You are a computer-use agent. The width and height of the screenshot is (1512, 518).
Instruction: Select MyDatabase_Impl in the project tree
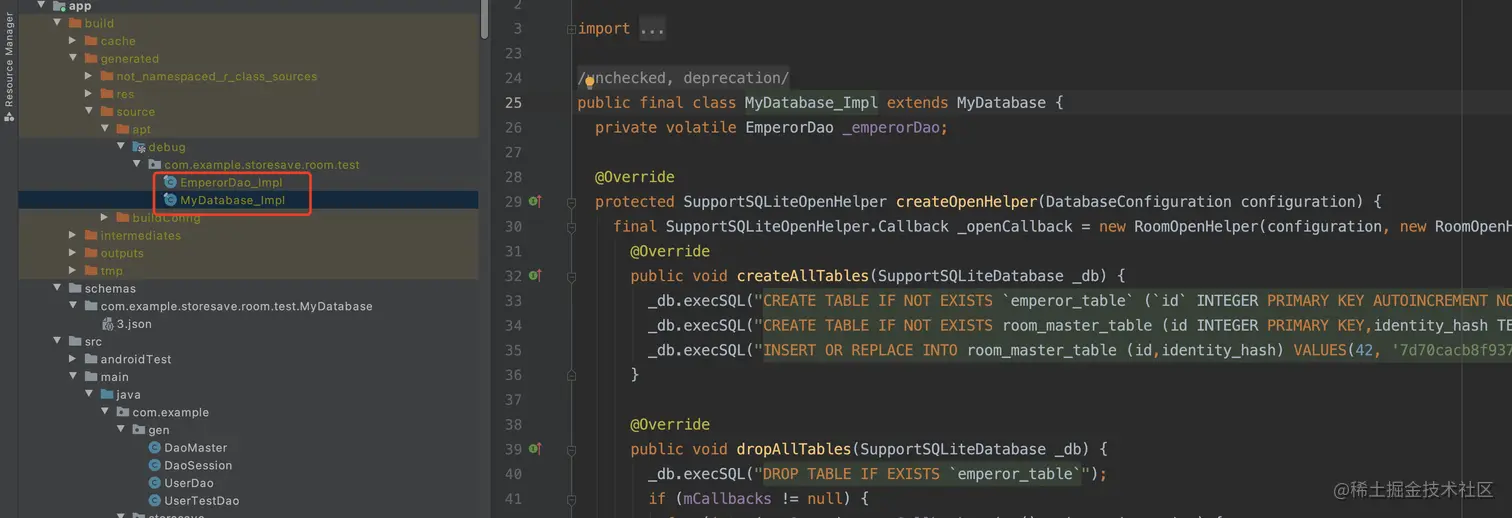(x=232, y=200)
